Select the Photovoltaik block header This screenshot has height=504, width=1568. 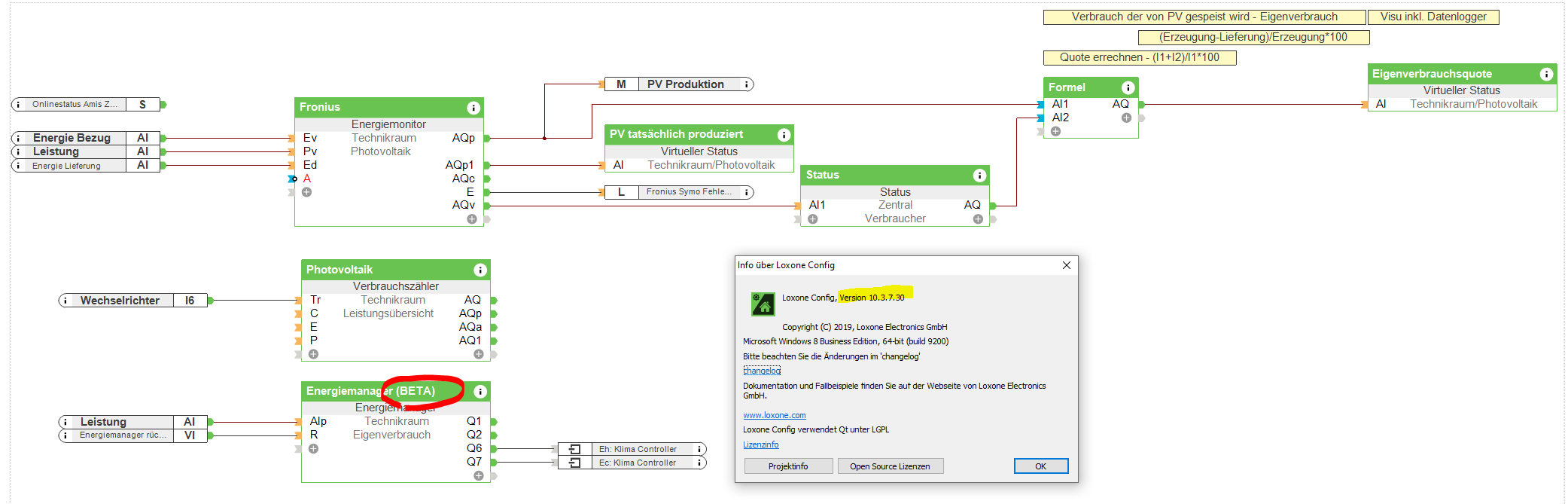[x=396, y=270]
